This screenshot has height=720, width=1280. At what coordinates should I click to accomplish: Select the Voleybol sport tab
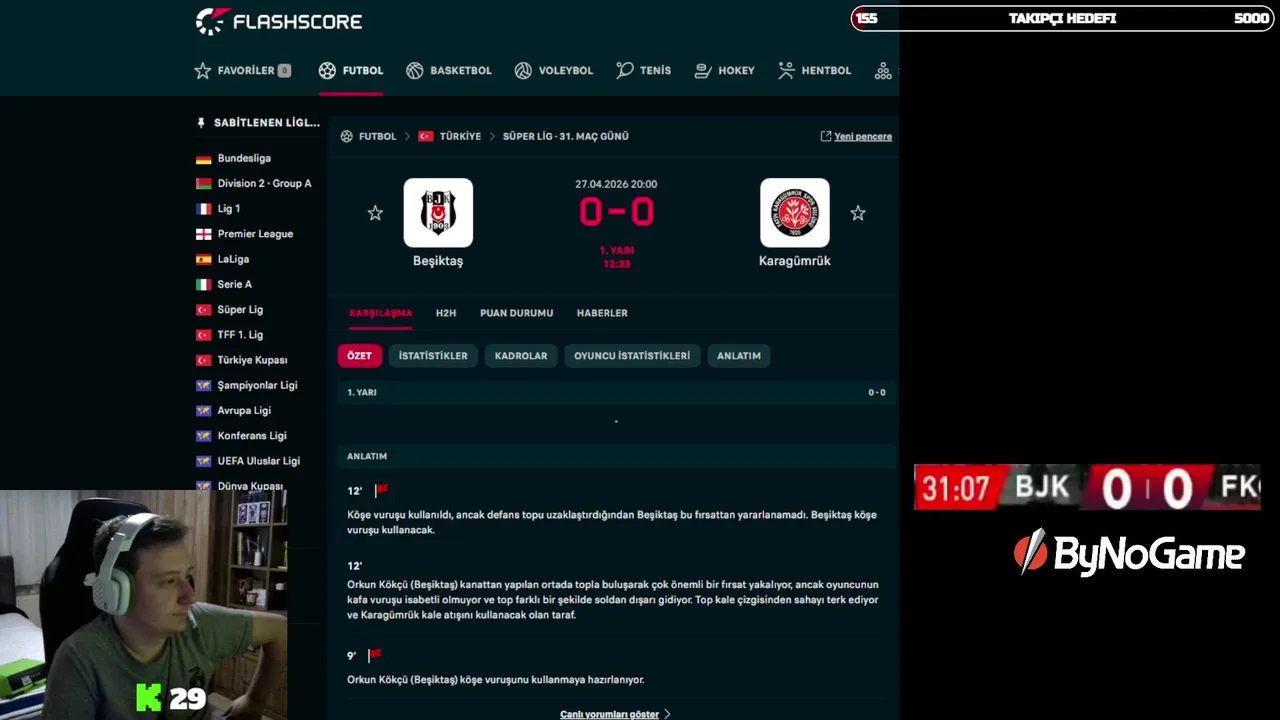click(x=553, y=71)
